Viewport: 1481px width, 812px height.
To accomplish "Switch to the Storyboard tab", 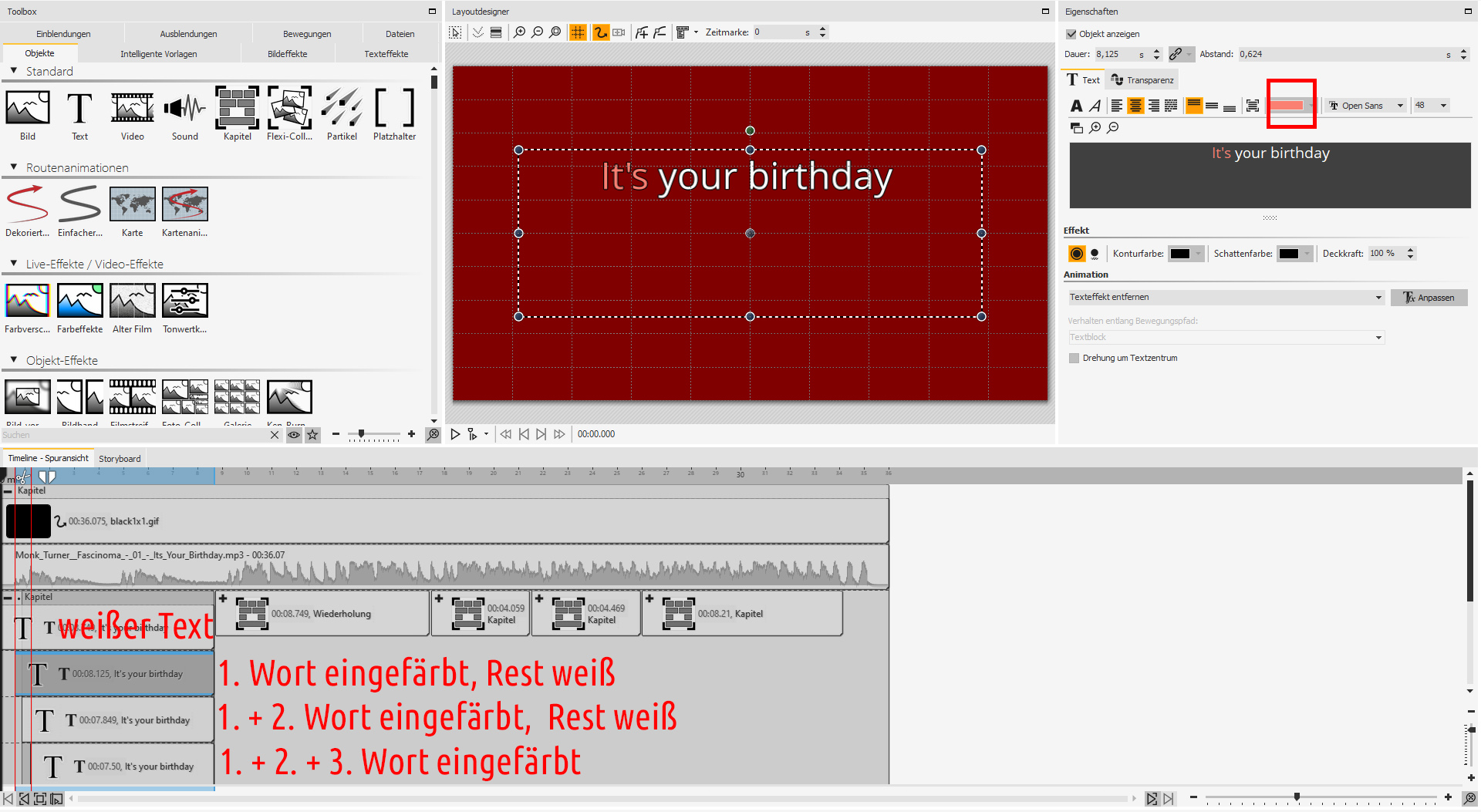I will point(120,459).
